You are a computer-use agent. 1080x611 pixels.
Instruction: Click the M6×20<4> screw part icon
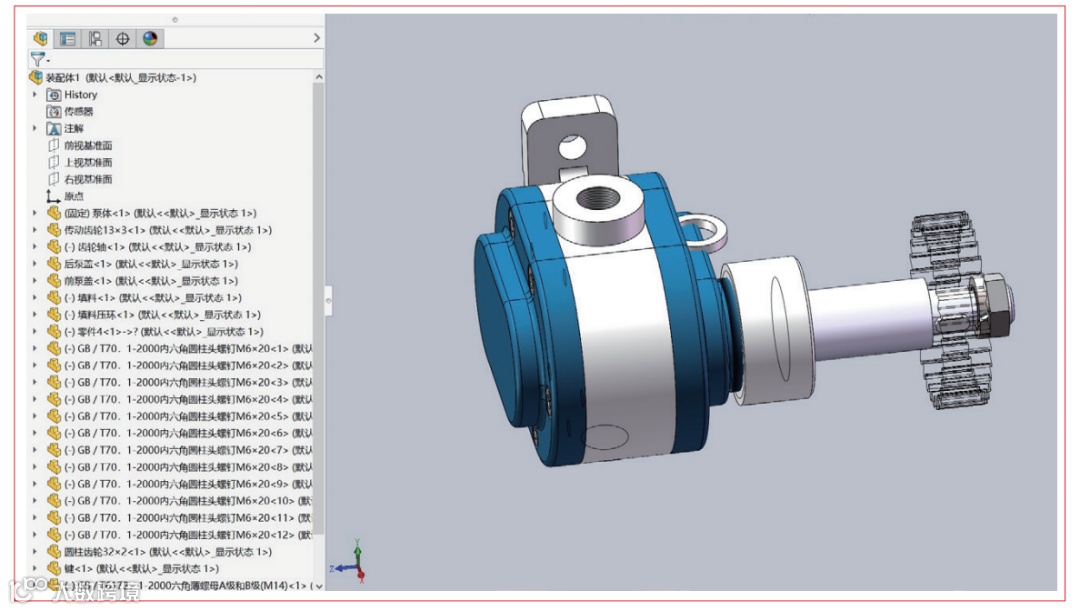54,400
